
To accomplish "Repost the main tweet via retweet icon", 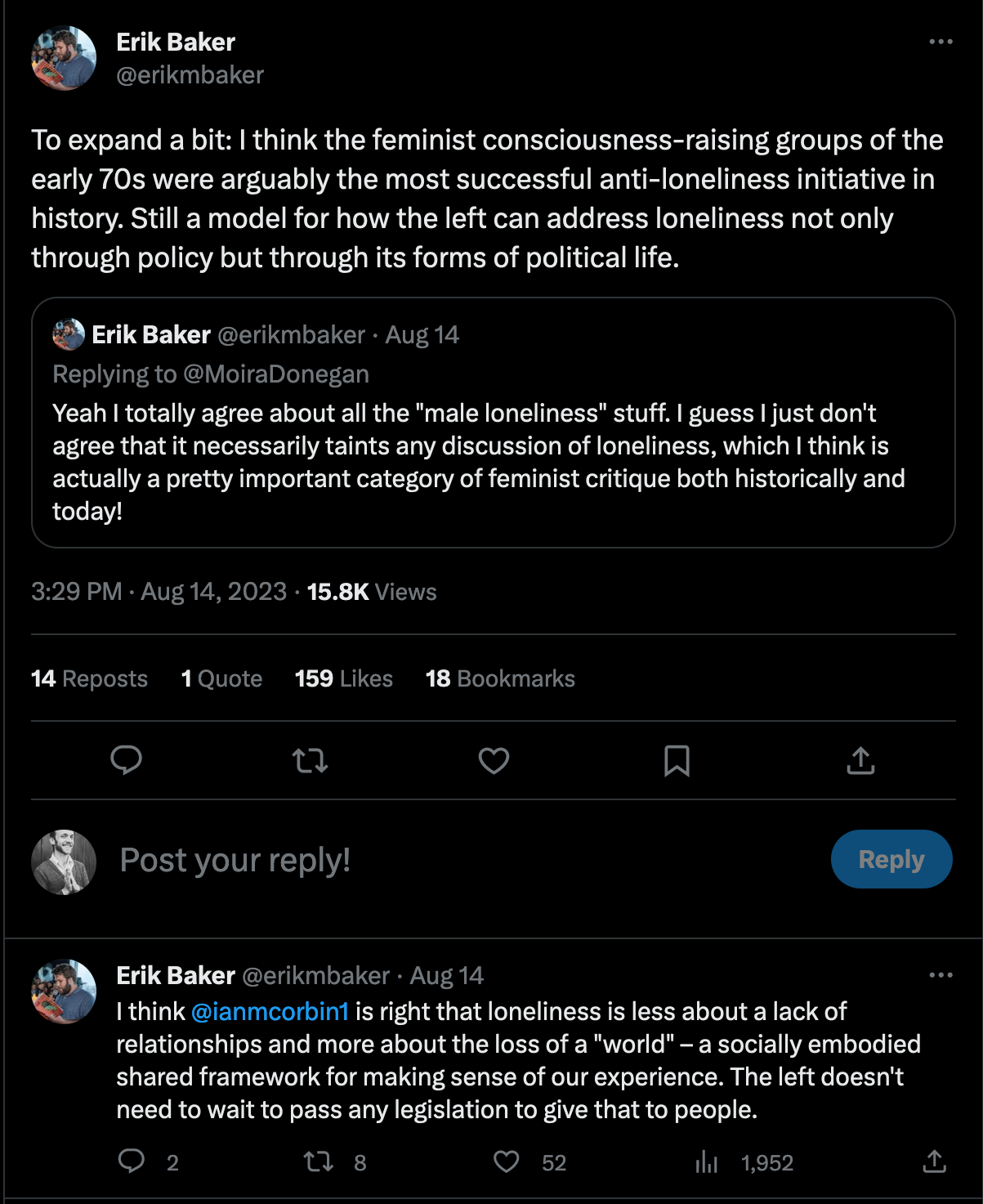I will [310, 761].
